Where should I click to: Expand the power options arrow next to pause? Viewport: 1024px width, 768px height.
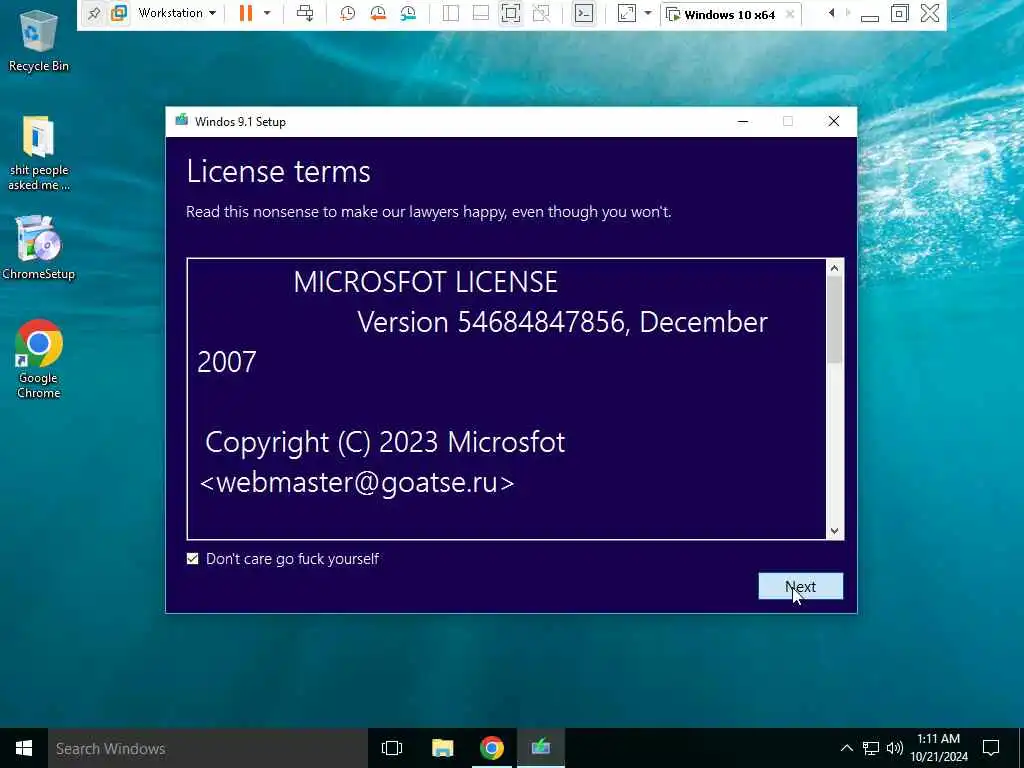tap(266, 13)
